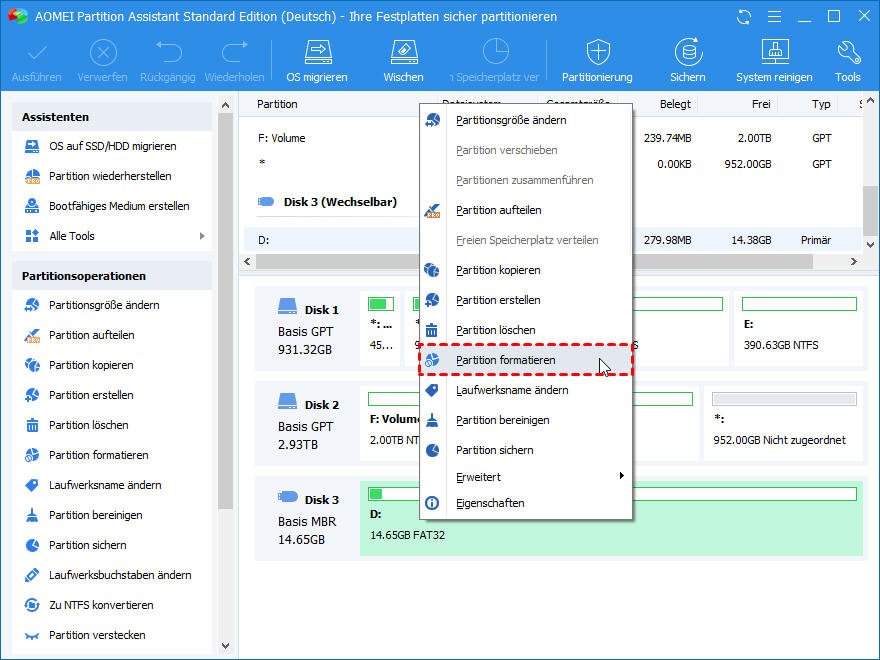Open the Partitionierung toolbar tool
The image size is (880, 660).
click(597, 60)
